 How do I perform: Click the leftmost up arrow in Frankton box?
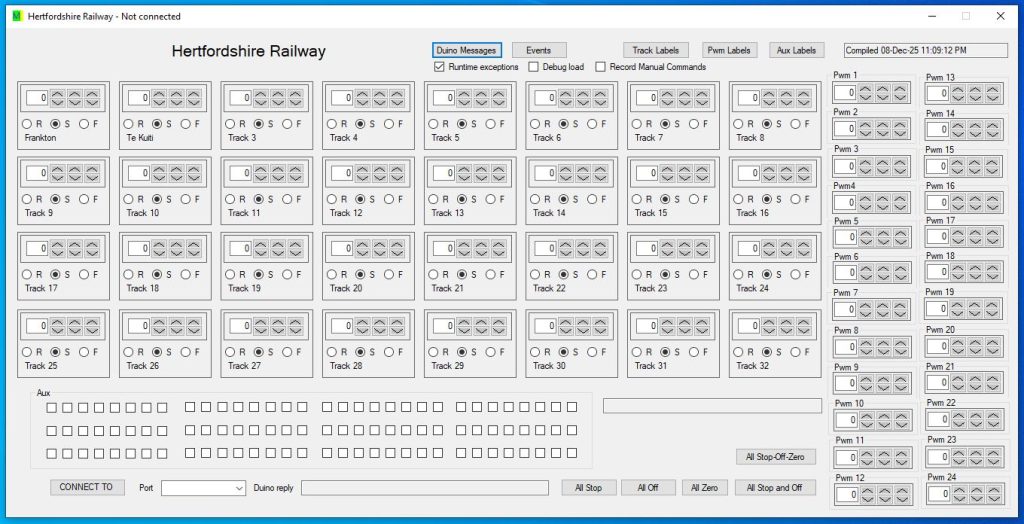[x=57, y=94]
